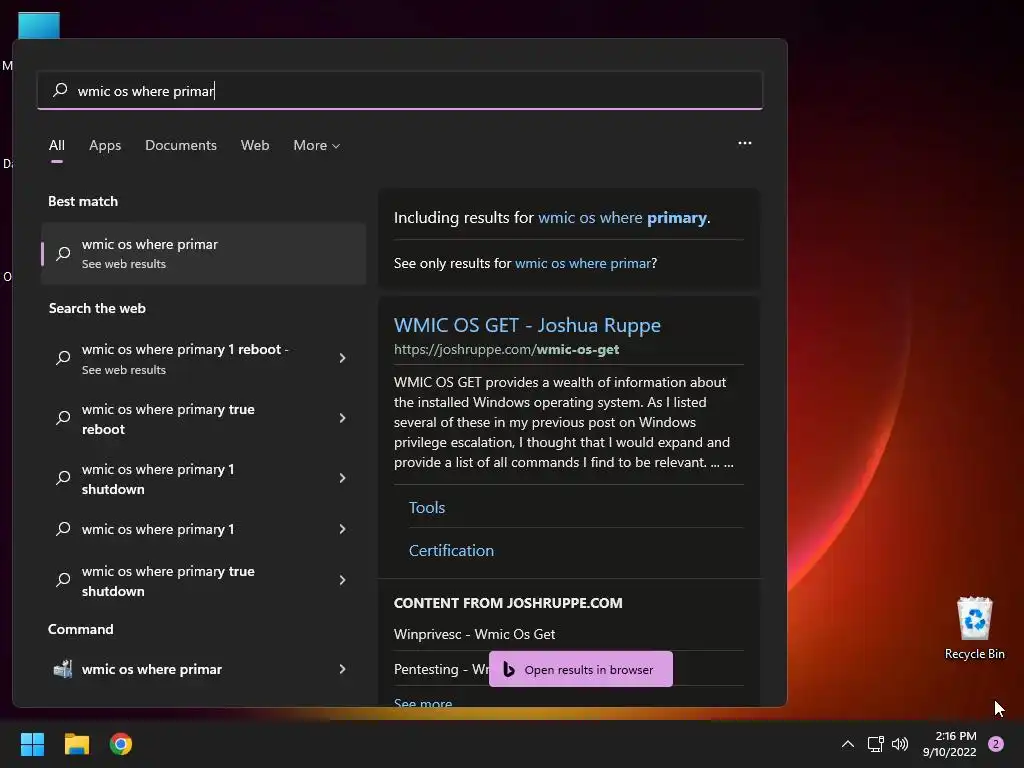Open the three-dot options menu

click(x=744, y=143)
